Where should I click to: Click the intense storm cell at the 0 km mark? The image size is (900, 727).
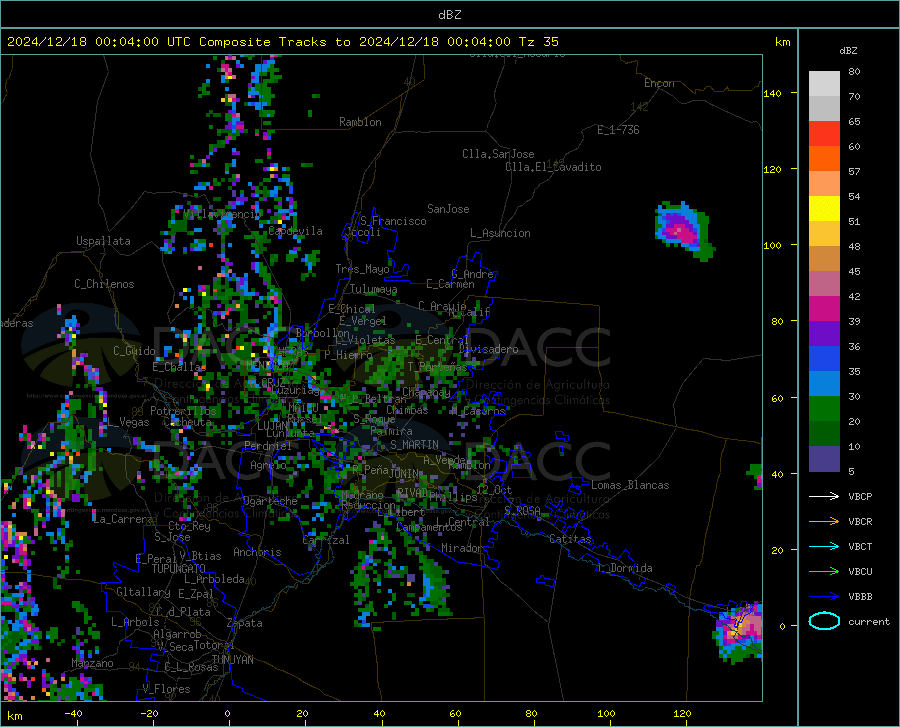click(740, 631)
